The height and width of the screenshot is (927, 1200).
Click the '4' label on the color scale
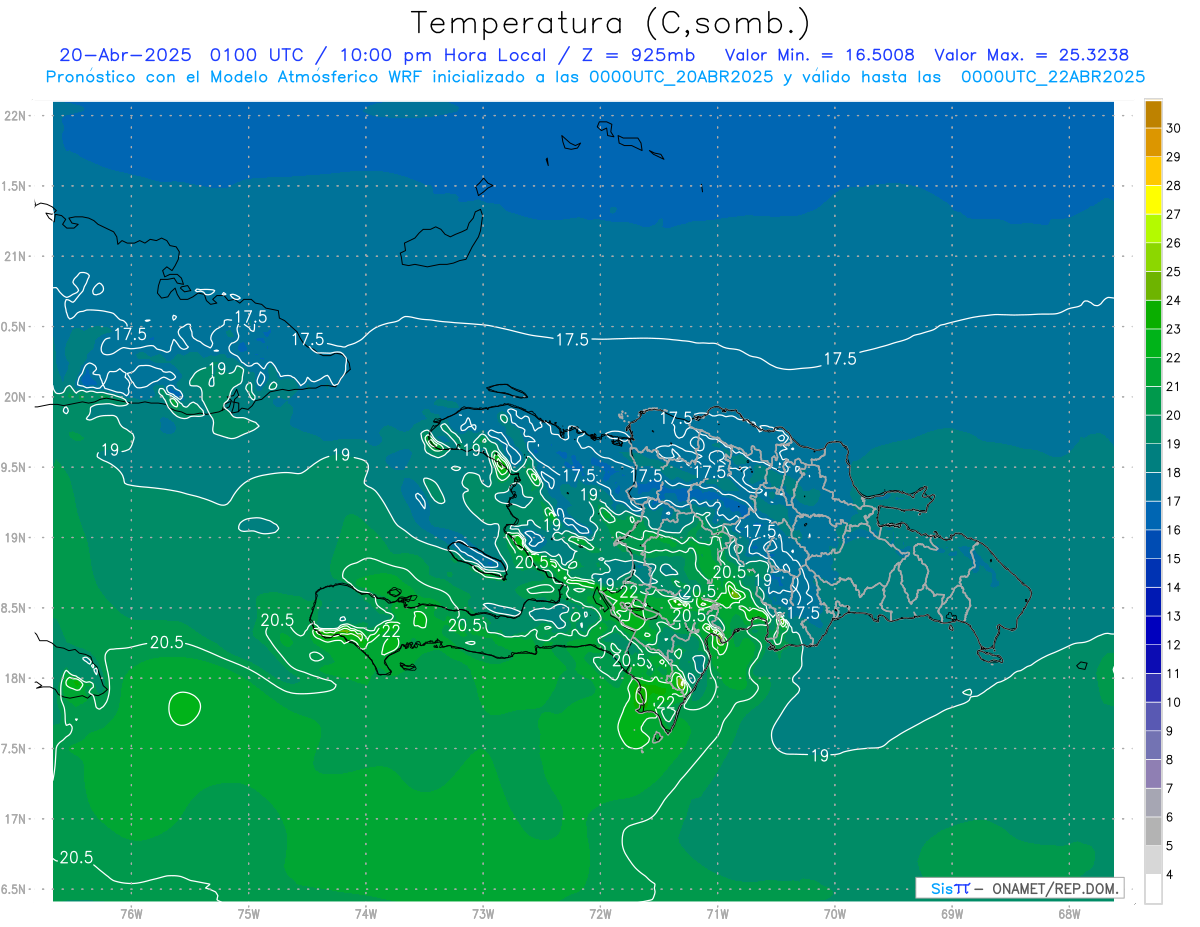[x=1171, y=875]
